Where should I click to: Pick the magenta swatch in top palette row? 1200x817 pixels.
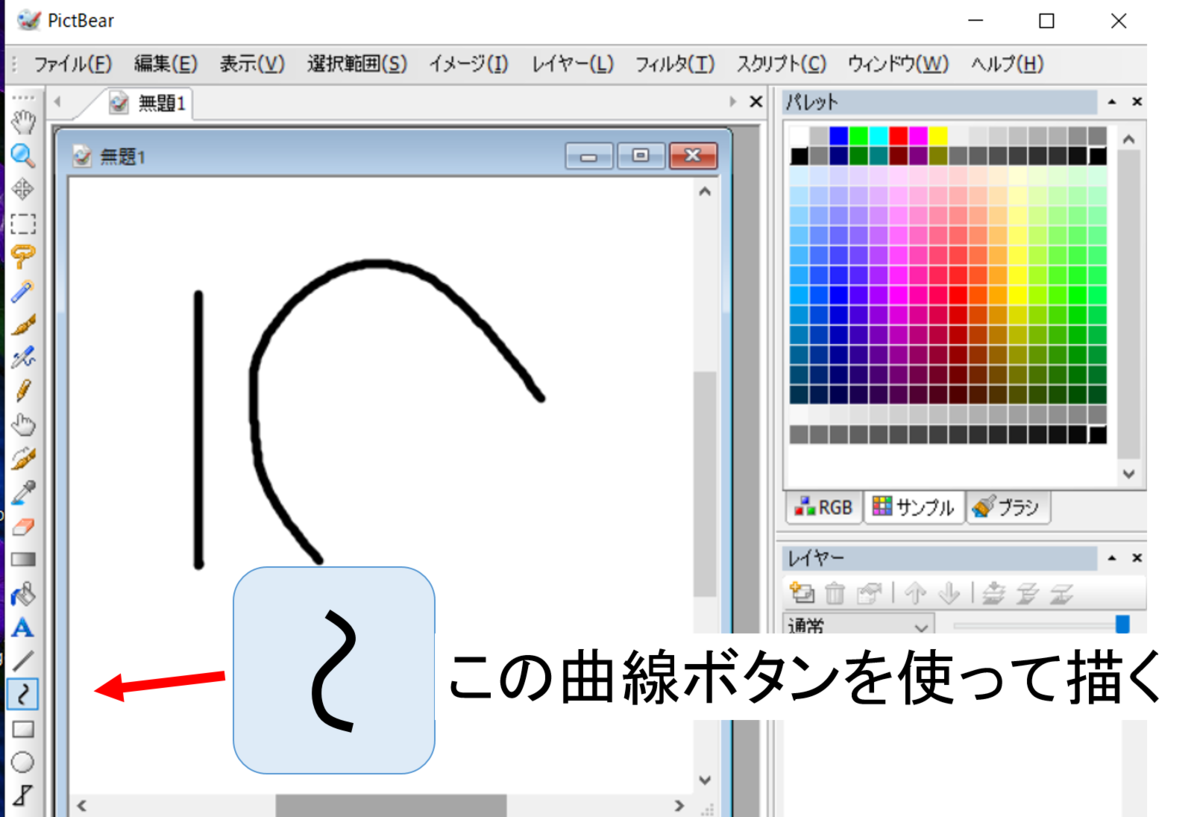click(918, 135)
